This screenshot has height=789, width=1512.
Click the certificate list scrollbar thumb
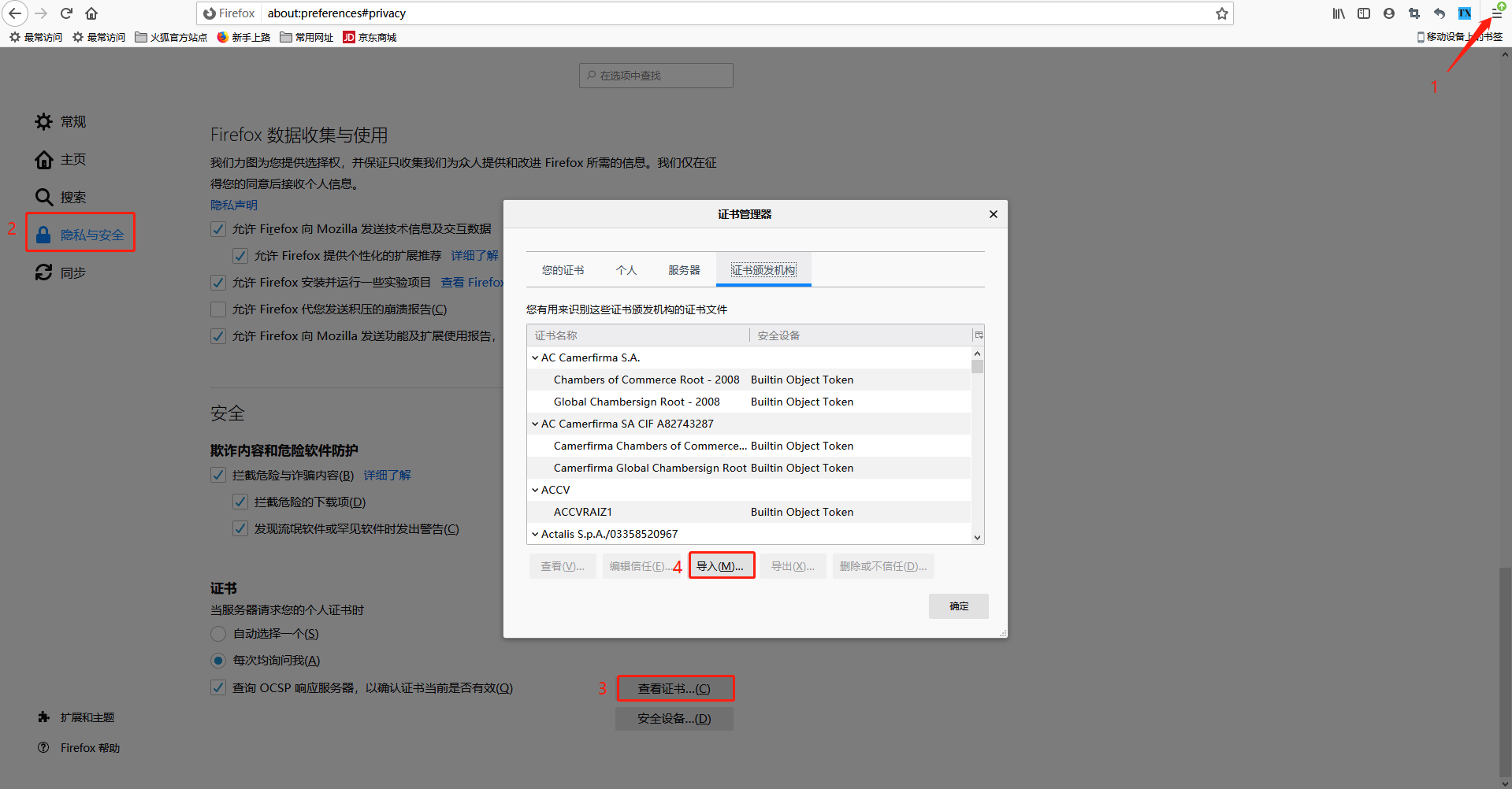click(978, 367)
